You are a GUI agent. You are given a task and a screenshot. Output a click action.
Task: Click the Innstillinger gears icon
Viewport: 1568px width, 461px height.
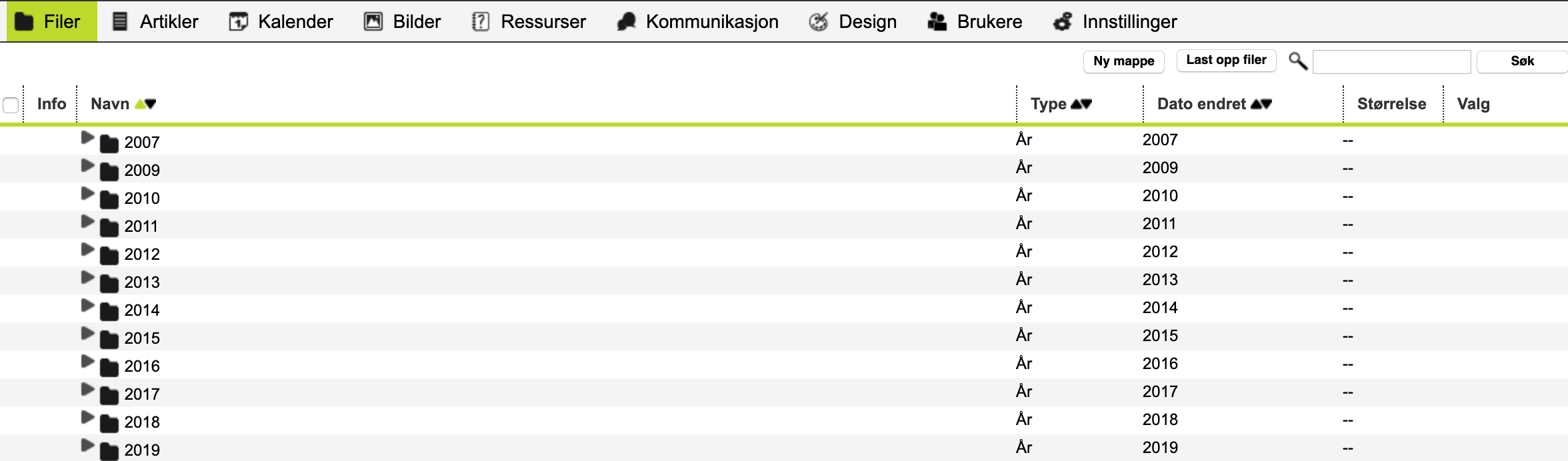1063,21
